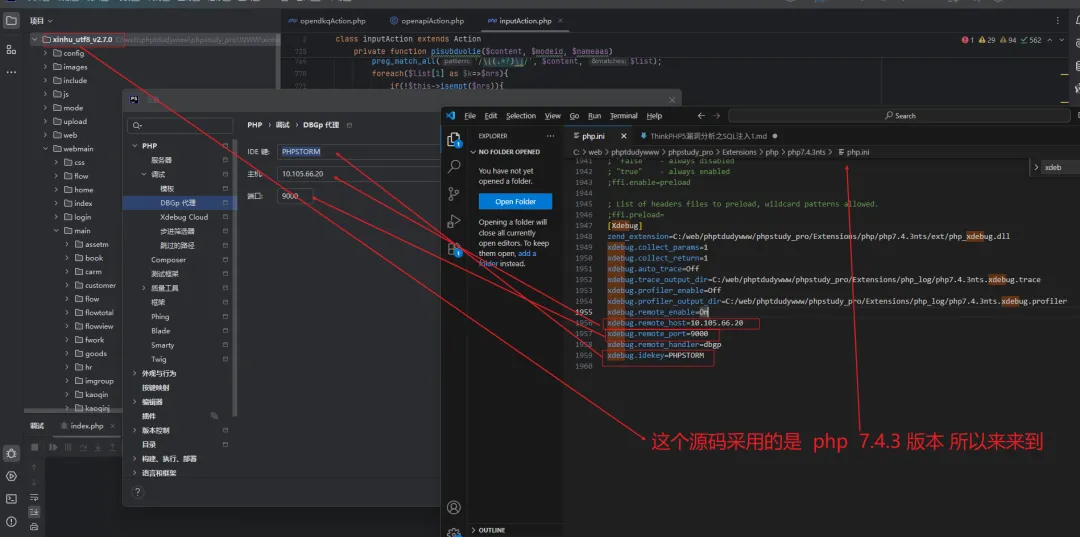Open VS Code Source Control icon
This screenshot has width=1080, height=537.
tap(454, 193)
